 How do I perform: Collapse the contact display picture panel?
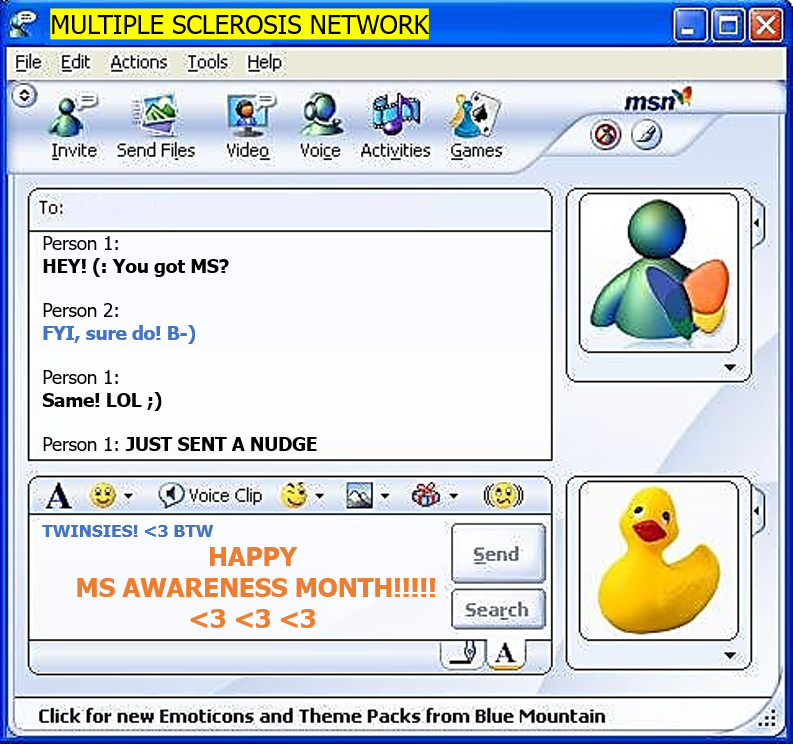(x=757, y=223)
